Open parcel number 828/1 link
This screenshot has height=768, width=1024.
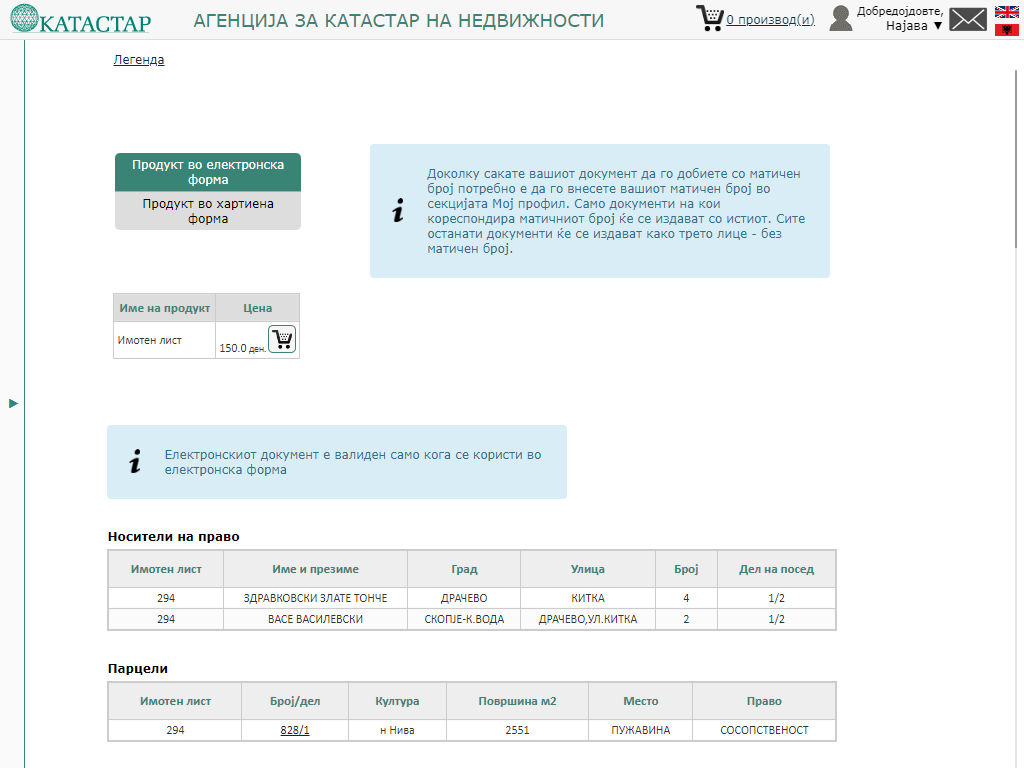click(295, 730)
